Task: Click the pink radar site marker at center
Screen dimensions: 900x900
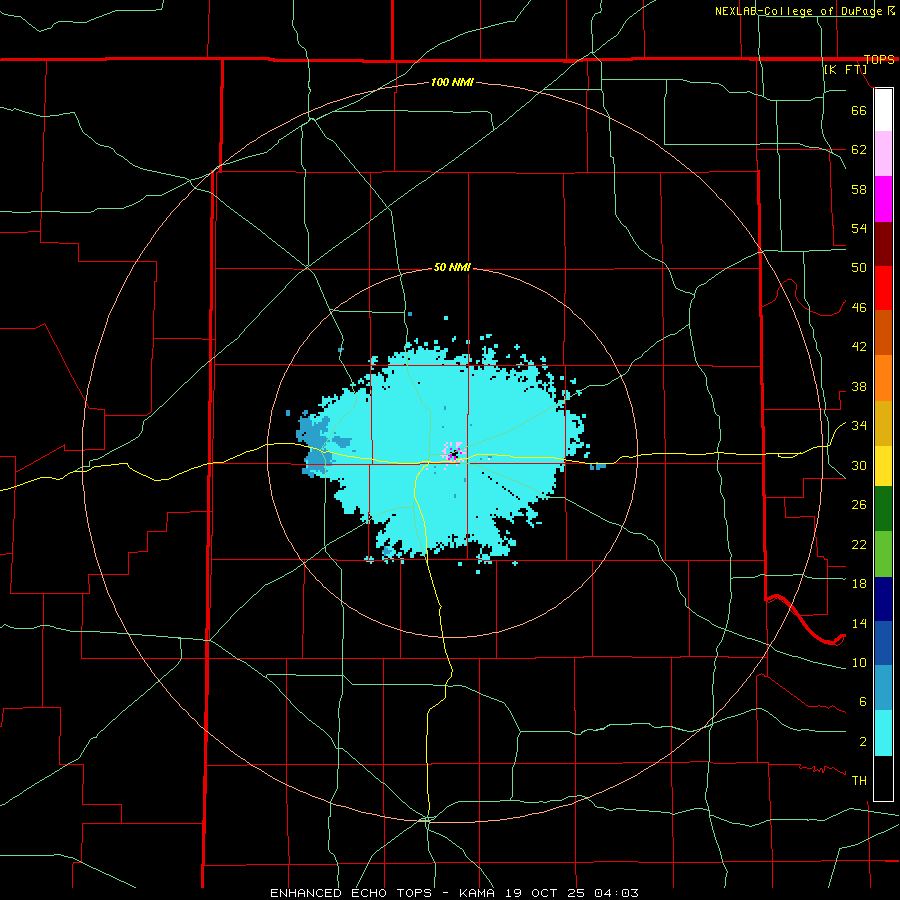Action: (x=453, y=455)
